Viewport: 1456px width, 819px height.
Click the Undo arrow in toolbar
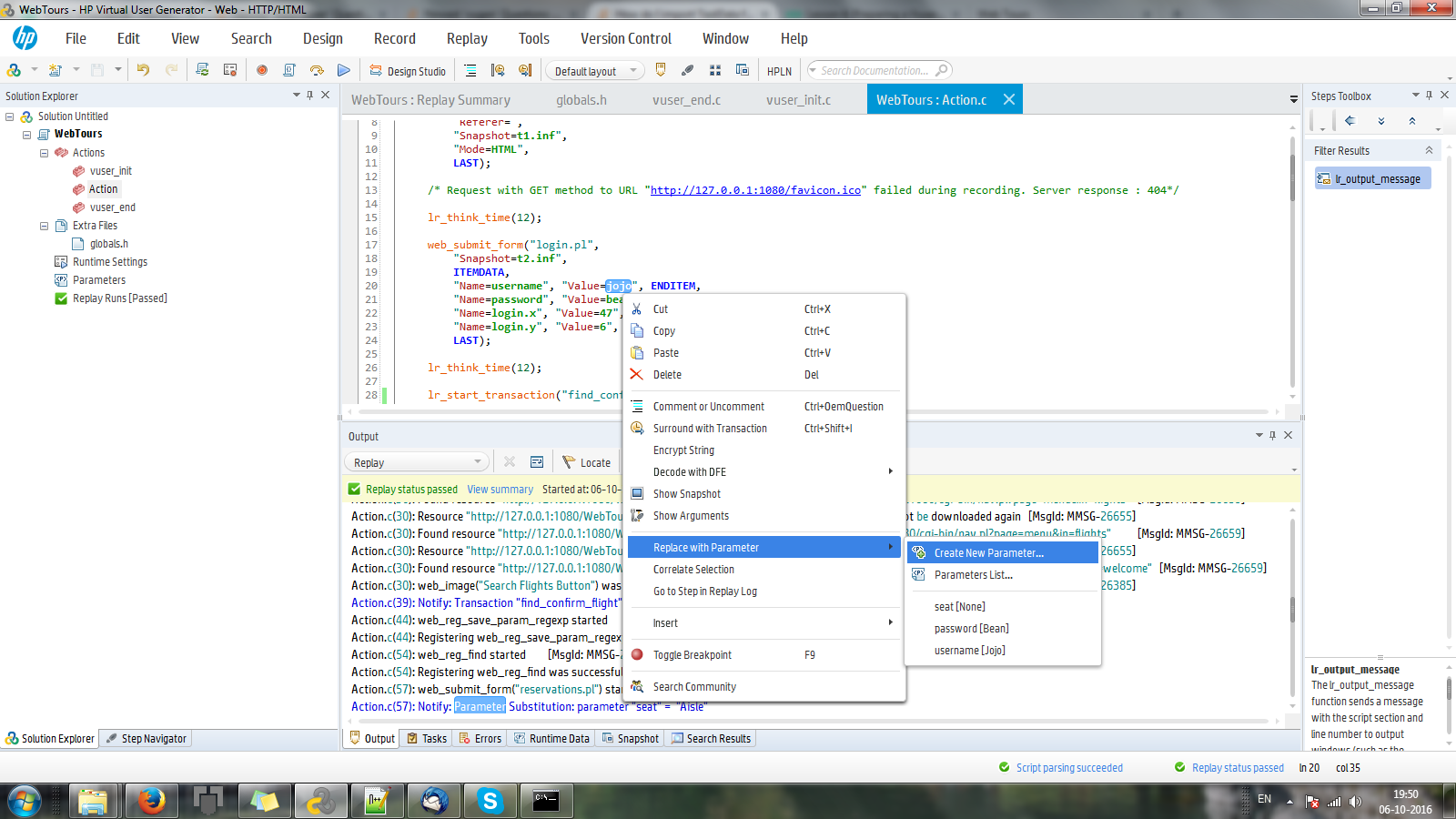click(x=143, y=70)
